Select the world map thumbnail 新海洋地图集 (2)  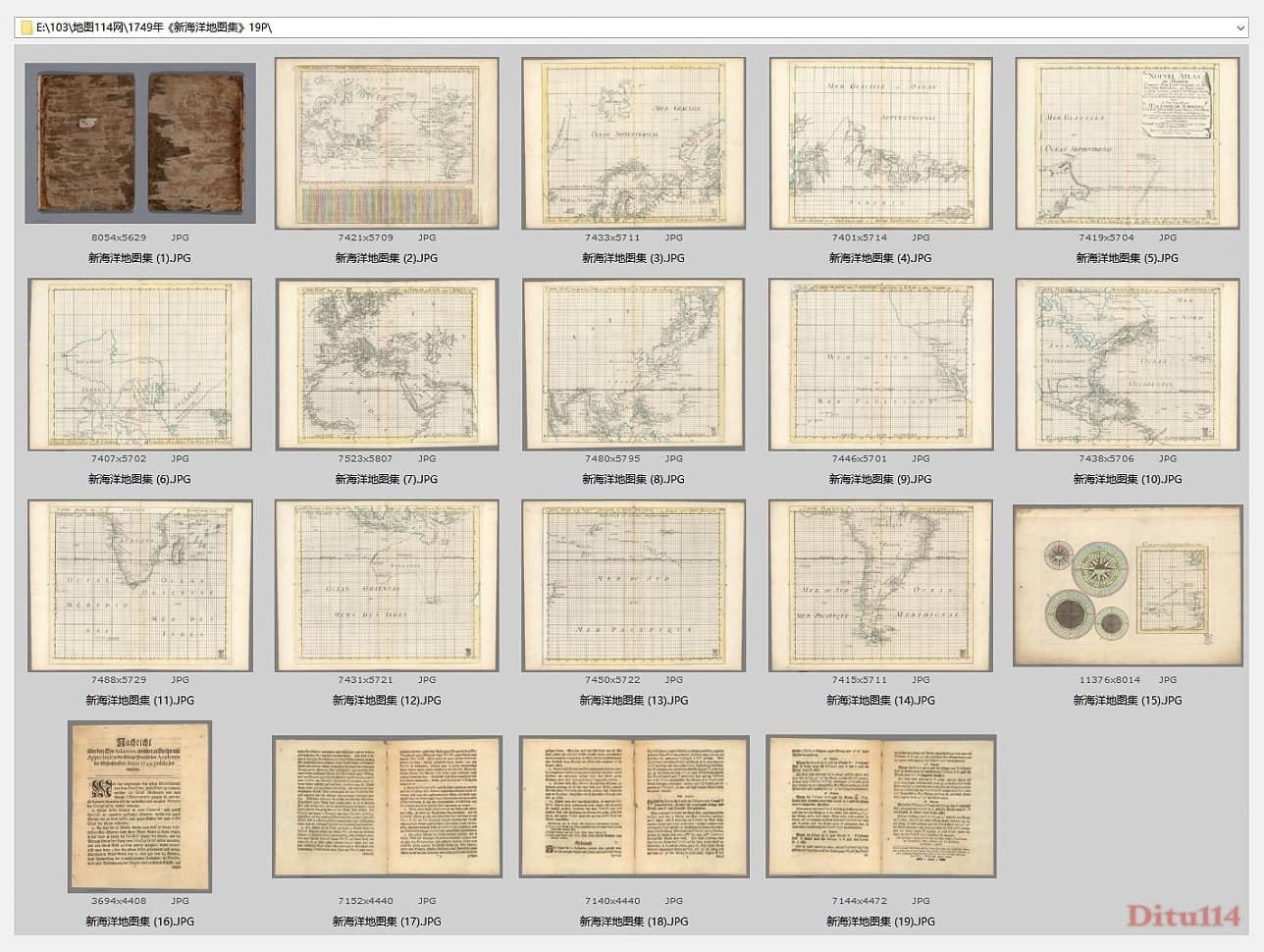point(387,143)
